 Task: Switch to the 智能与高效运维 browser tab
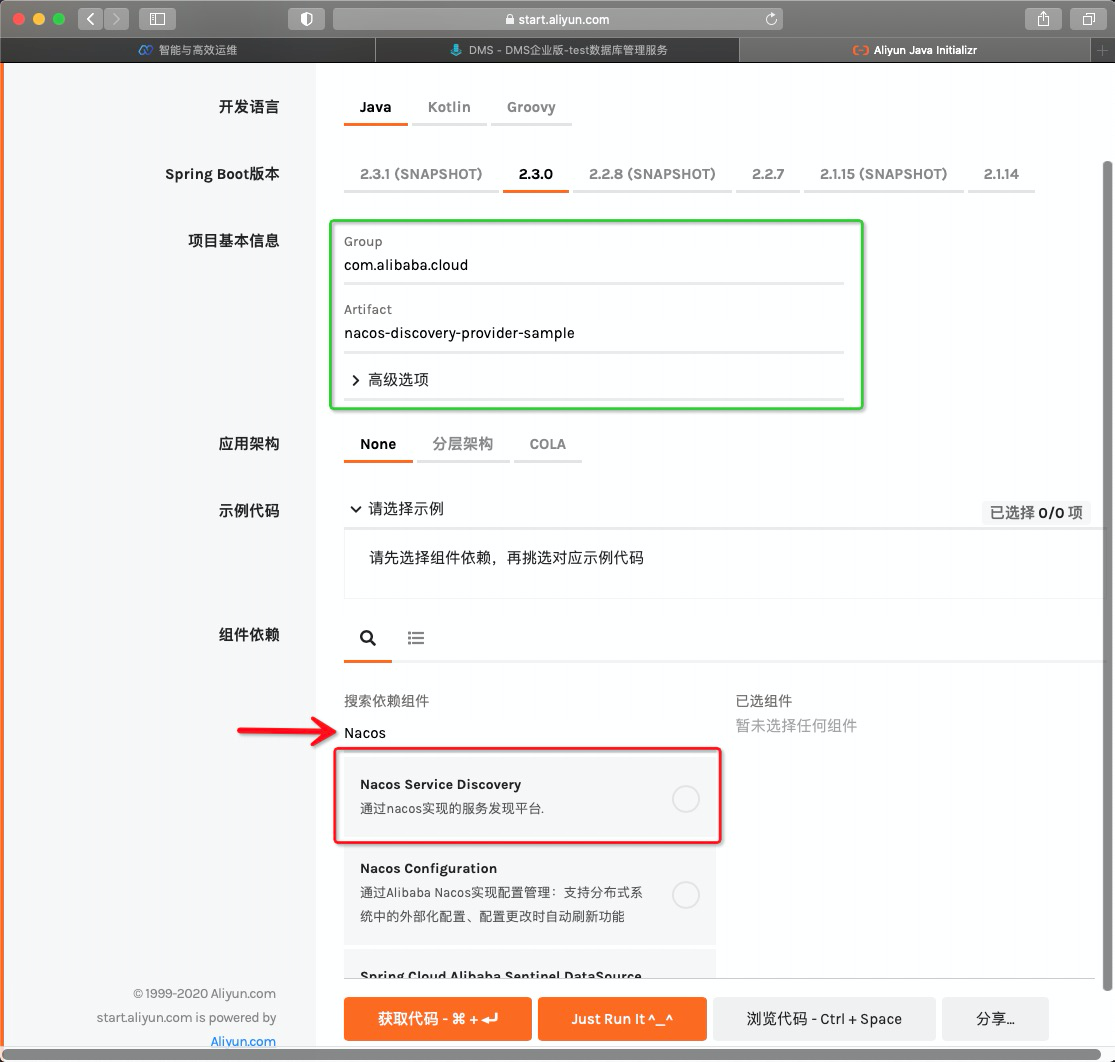point(188,50)
